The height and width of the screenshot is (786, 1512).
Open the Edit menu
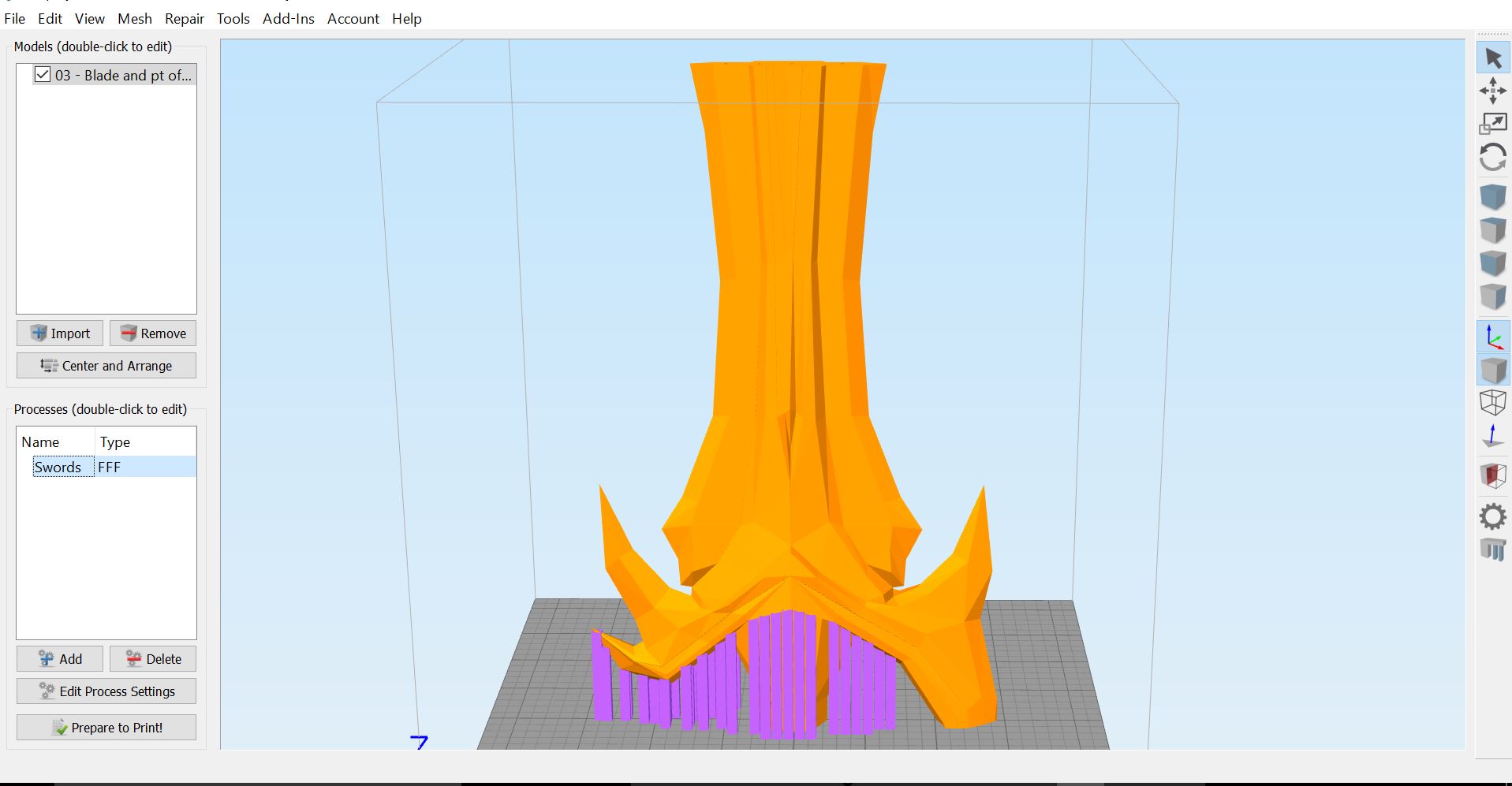click(50, 18)
